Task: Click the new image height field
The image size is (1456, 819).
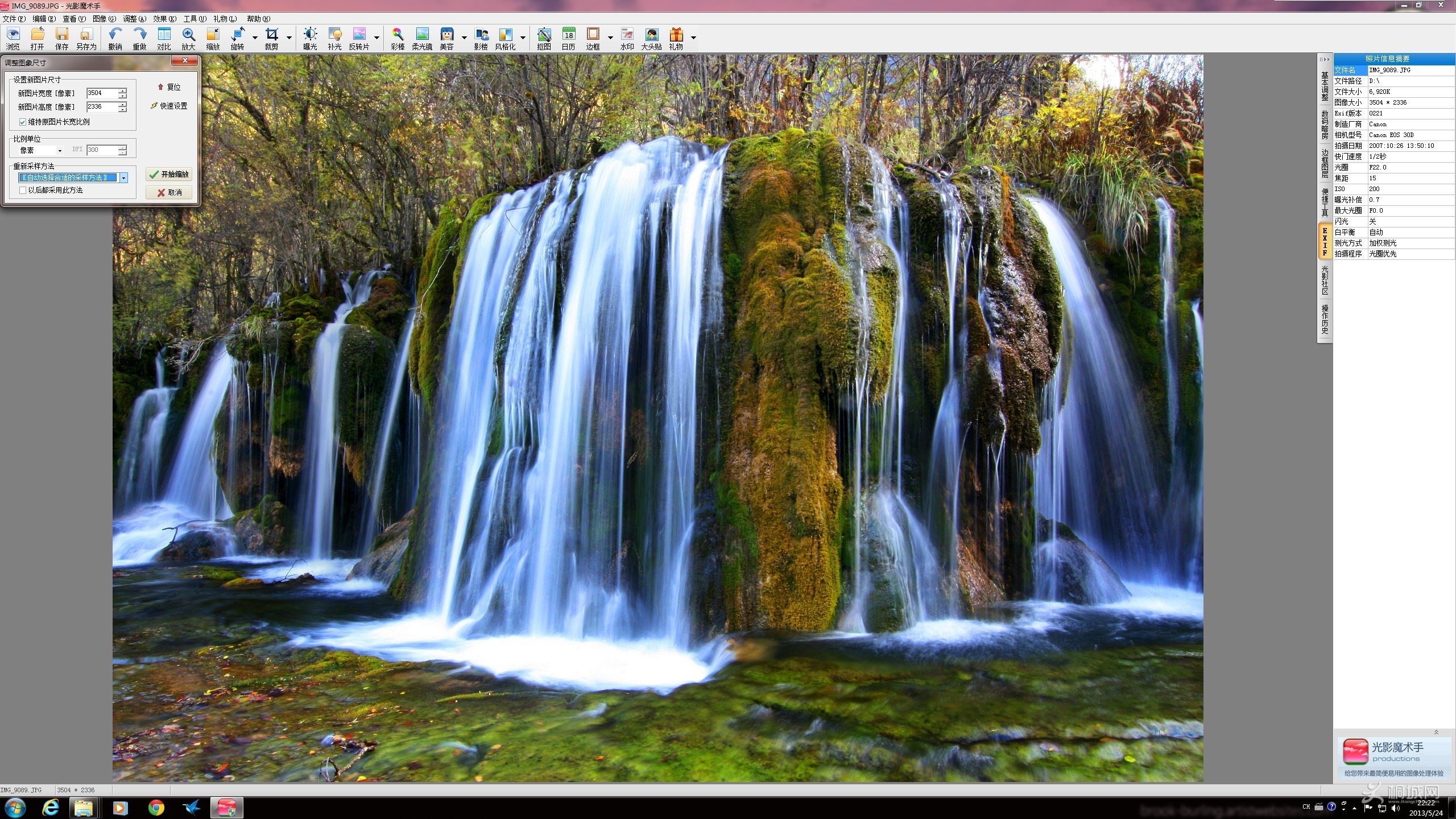Action: point(102,106)
